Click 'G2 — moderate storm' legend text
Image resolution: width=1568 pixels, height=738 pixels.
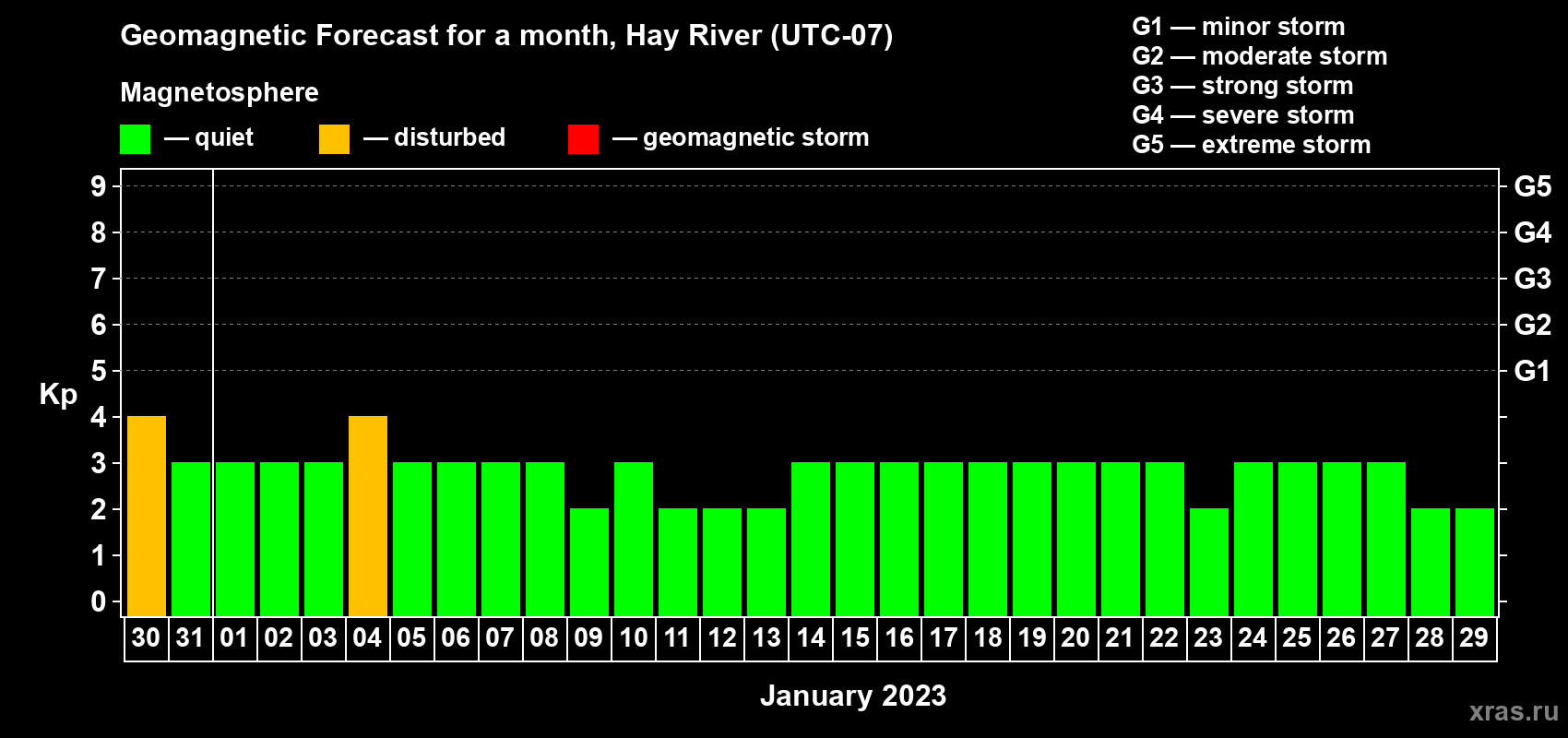(x=1260, y=56)
